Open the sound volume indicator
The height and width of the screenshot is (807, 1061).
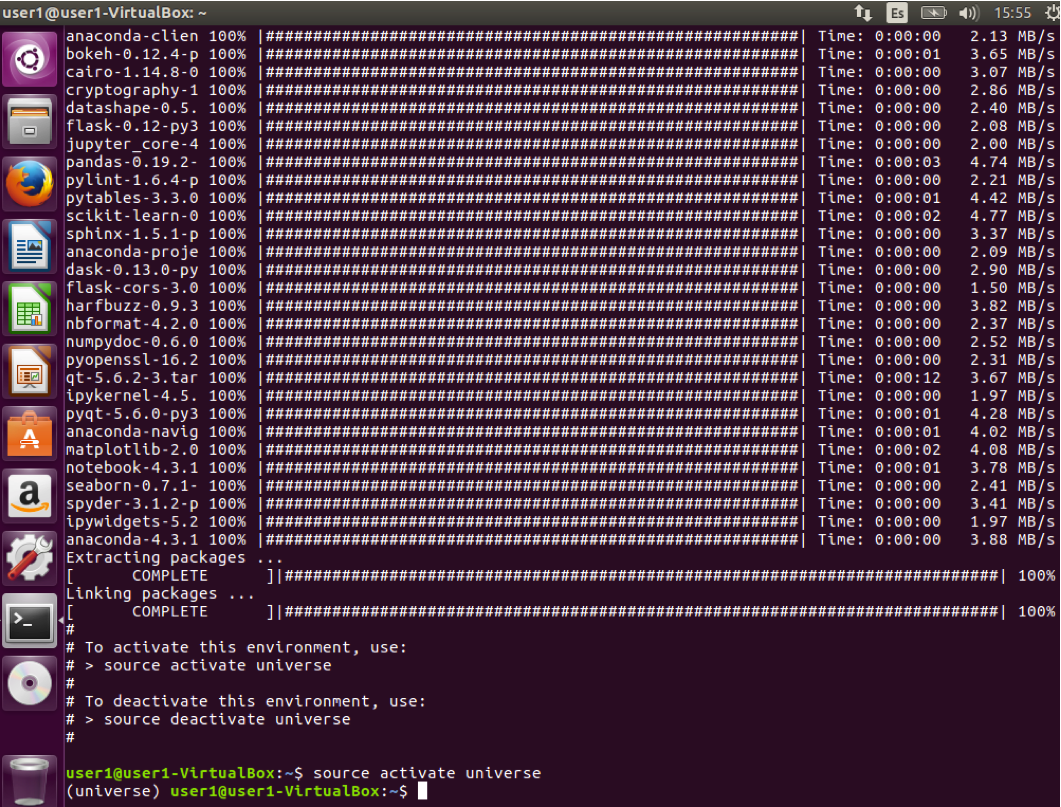(967, 13)
